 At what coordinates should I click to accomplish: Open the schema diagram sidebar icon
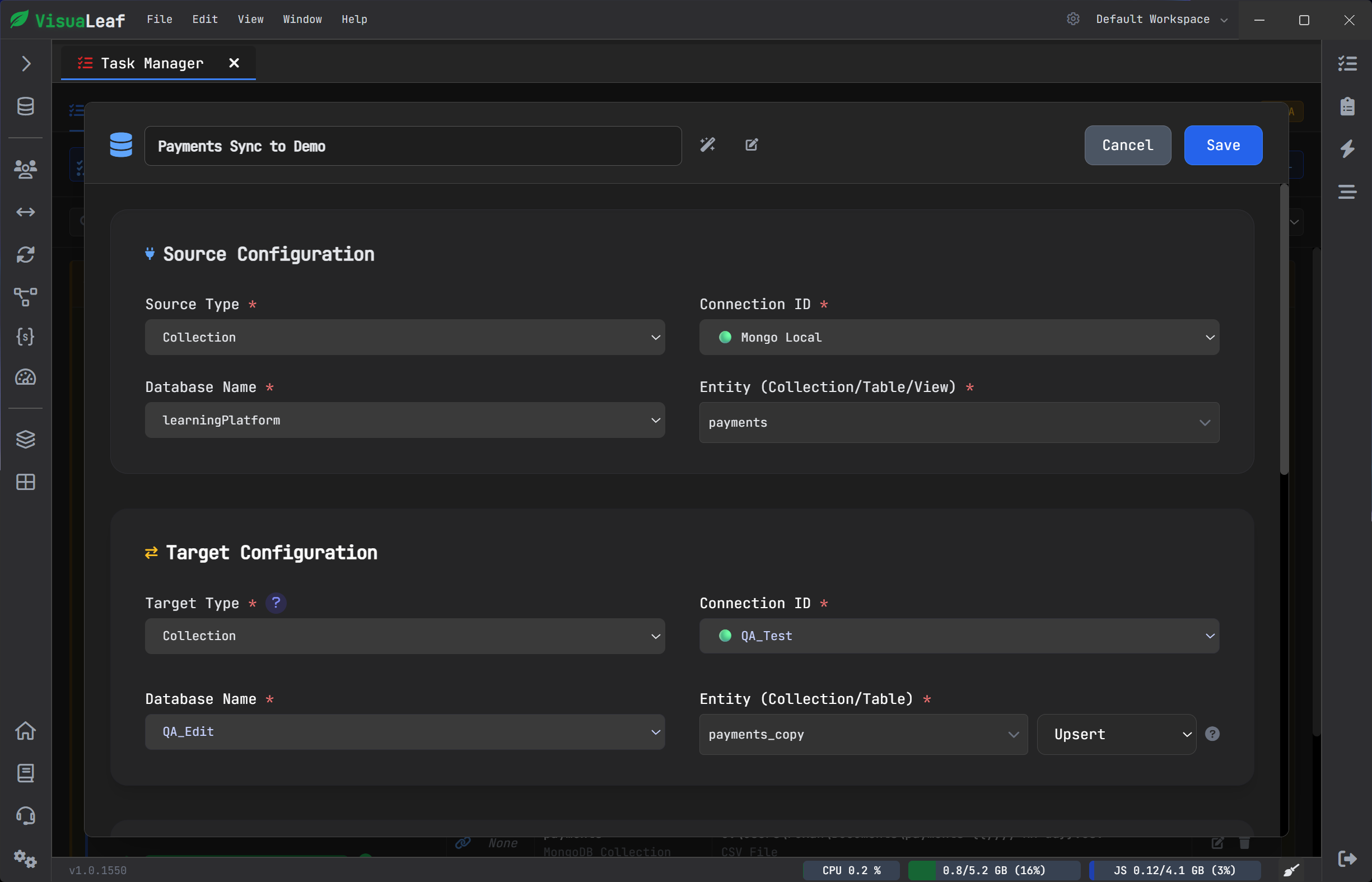coord(26,297)
